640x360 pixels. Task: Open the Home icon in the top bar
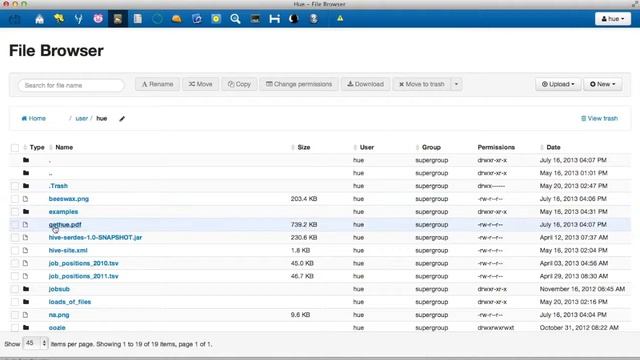pos(40,19)
